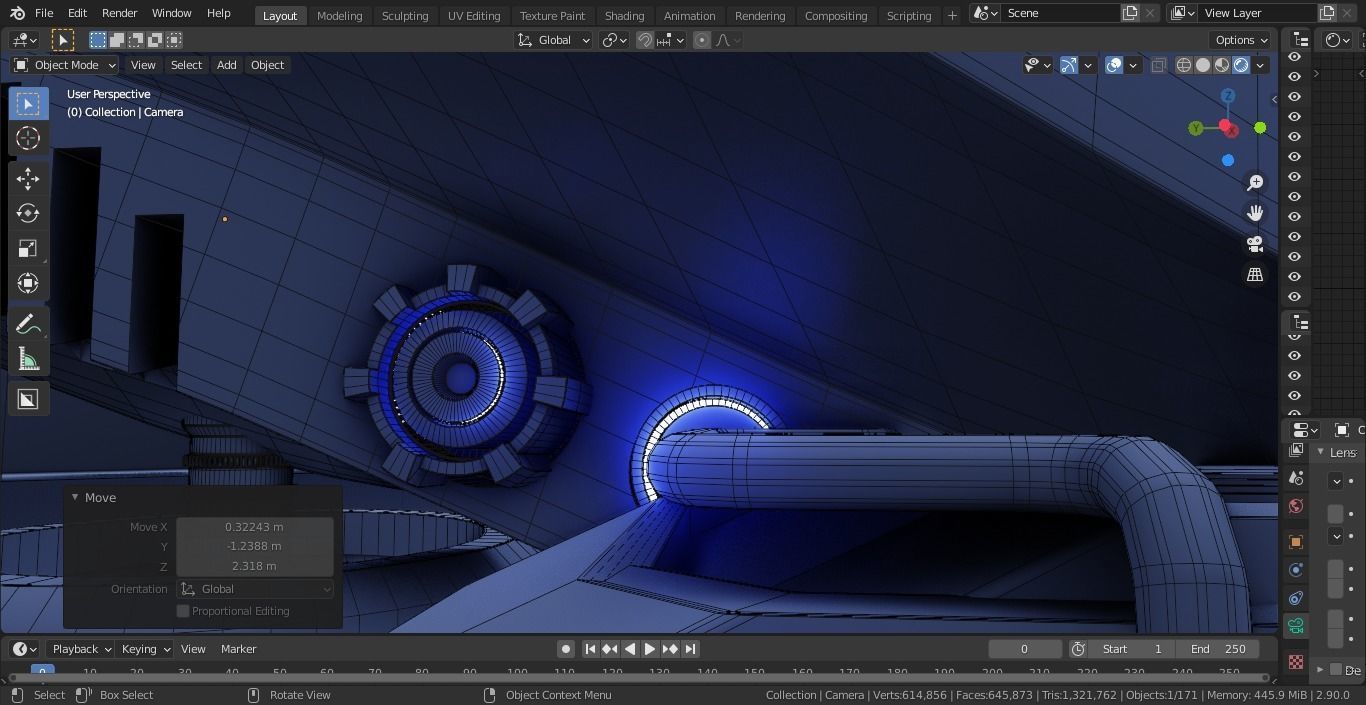This screenshot has height=705, width=1366.
Task: Activate the Scale tool
Action: point(28,248)
